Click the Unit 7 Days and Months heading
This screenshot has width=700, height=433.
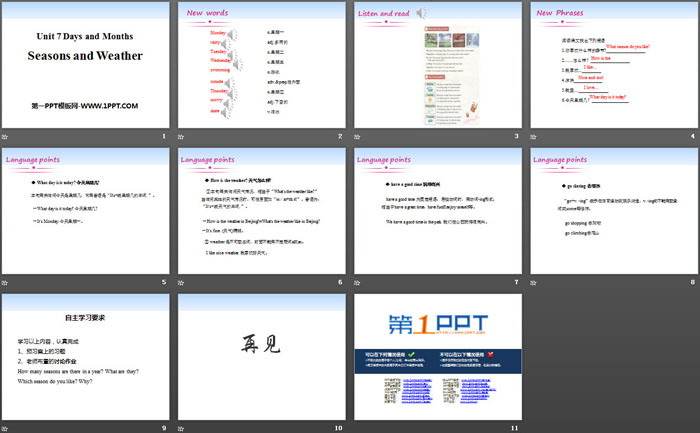click(85, 36)
